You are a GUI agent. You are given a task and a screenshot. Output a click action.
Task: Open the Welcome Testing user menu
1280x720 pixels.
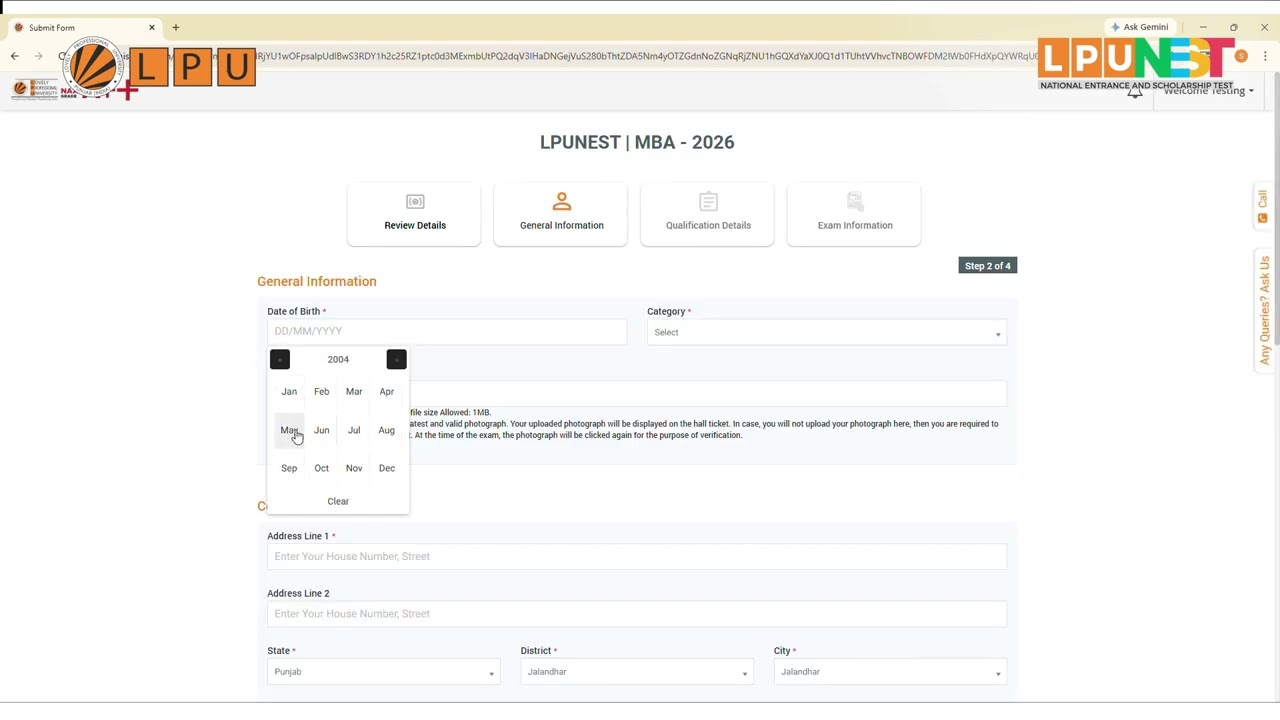point(1208,91)
